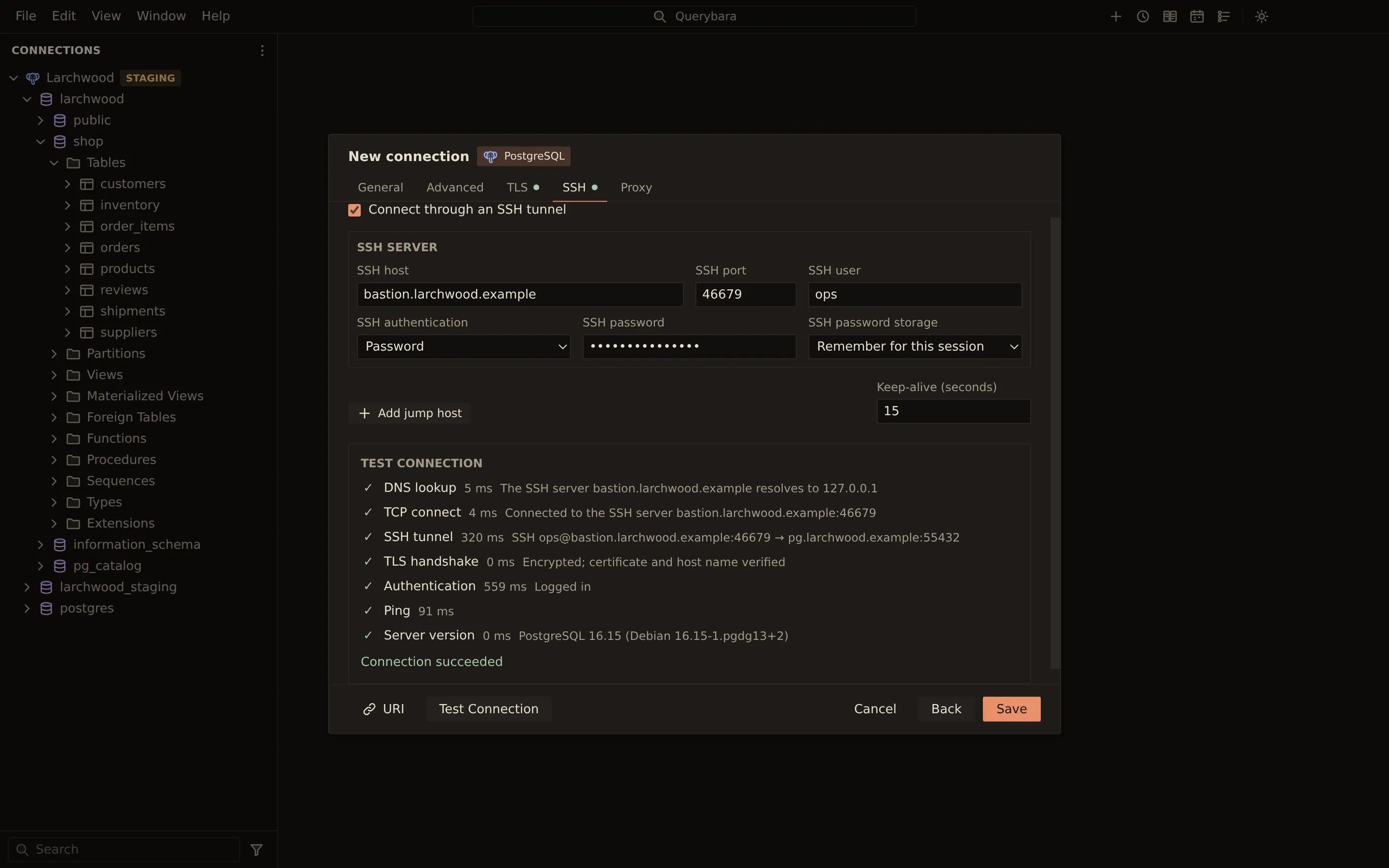This screenshot has width=1389, height=868.
Task: Click the filter funnel icon in sidebar
Action: coord(257,849)
